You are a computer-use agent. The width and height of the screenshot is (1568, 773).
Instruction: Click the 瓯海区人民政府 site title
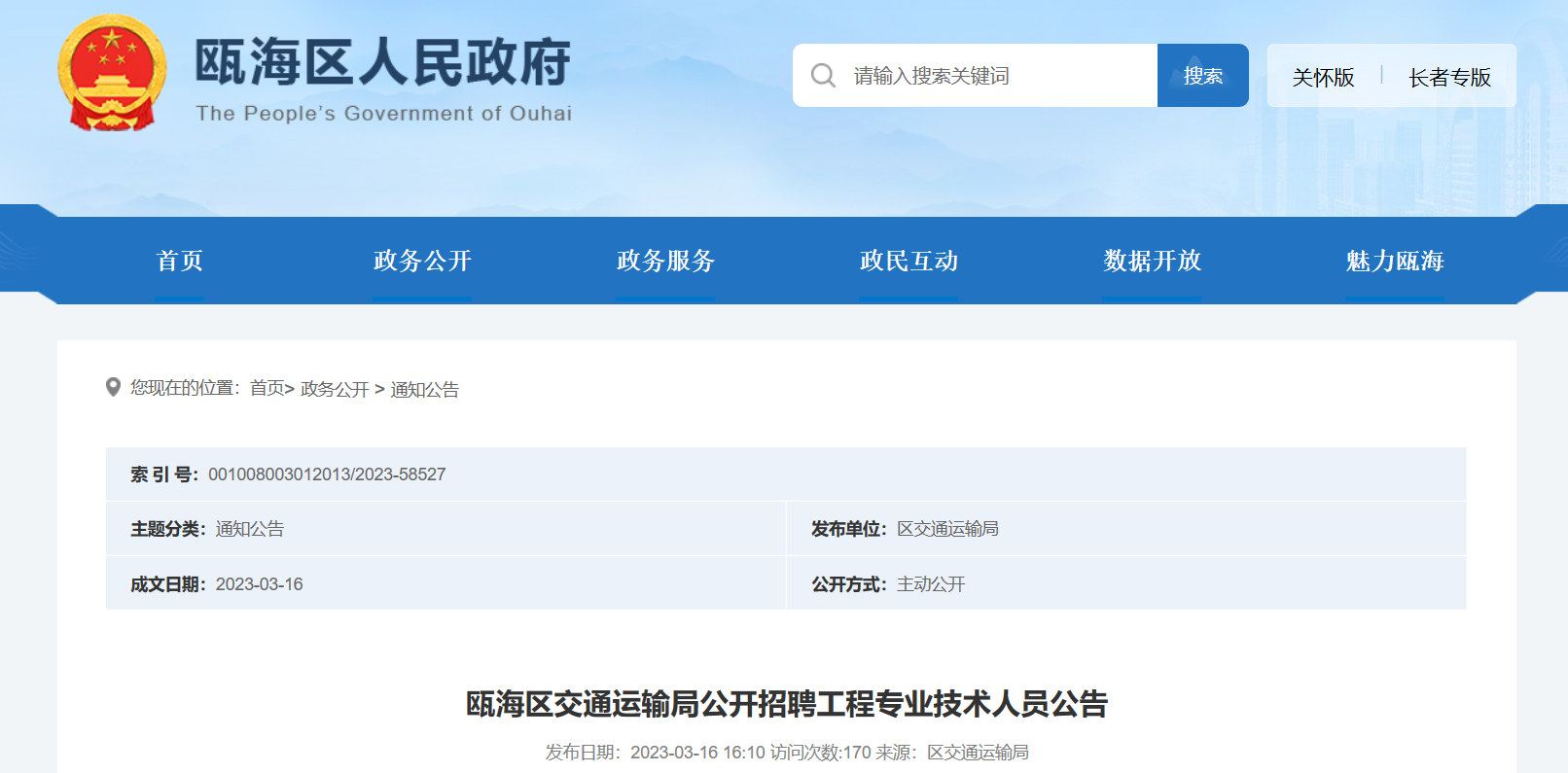(383, 63)
